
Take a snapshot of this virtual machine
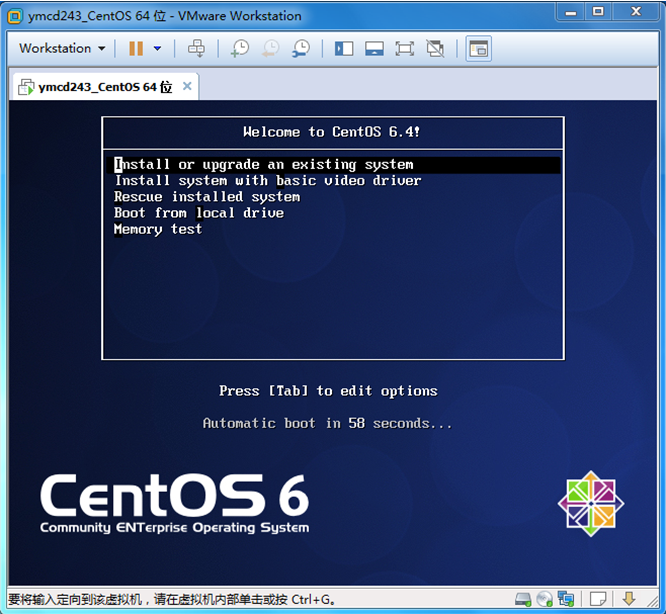click(240, 48)
